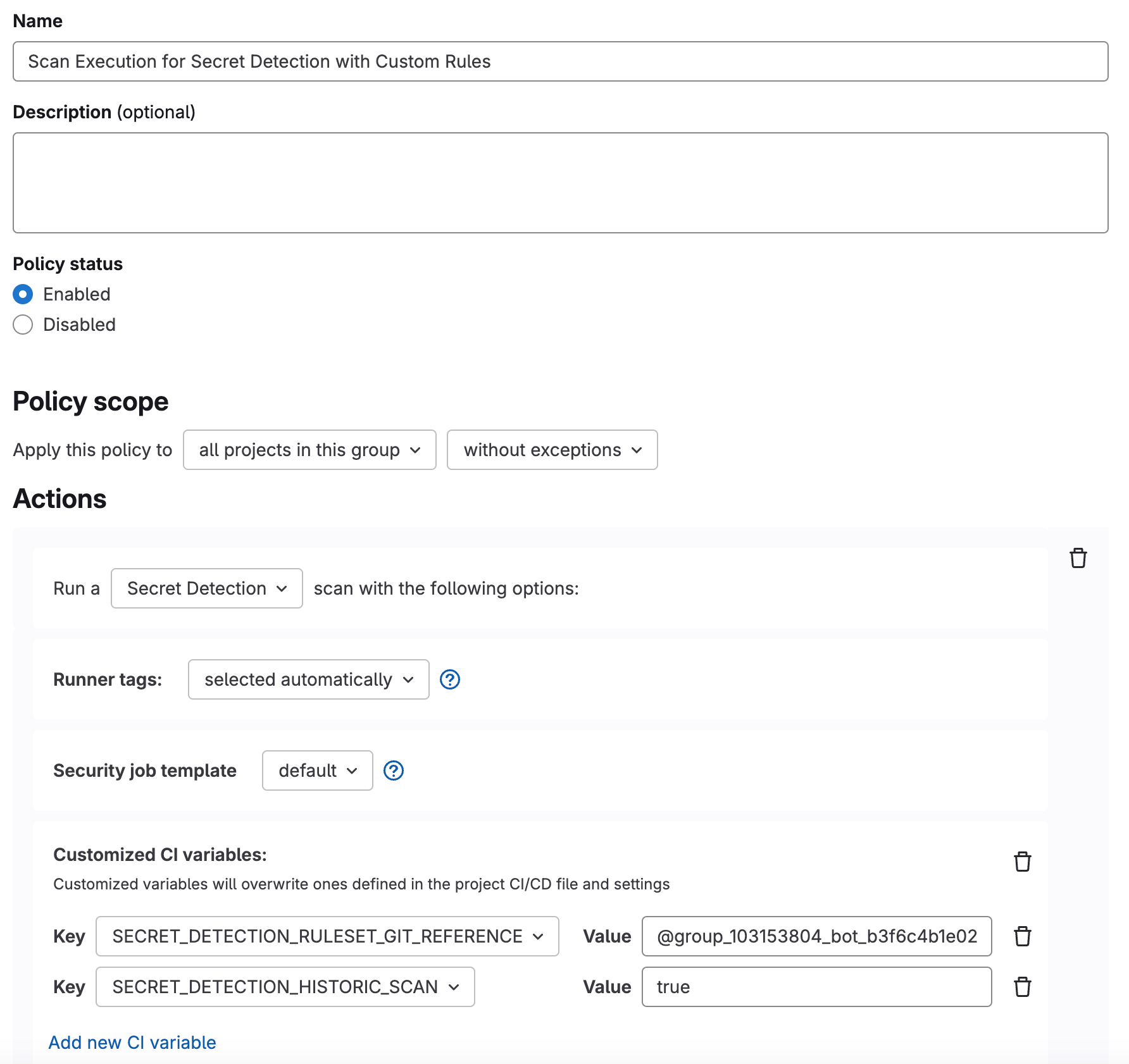Open the Secret Detection scan type dropdown
The height and width of the screenshot is (1064, 1129).
click(206, 588)
